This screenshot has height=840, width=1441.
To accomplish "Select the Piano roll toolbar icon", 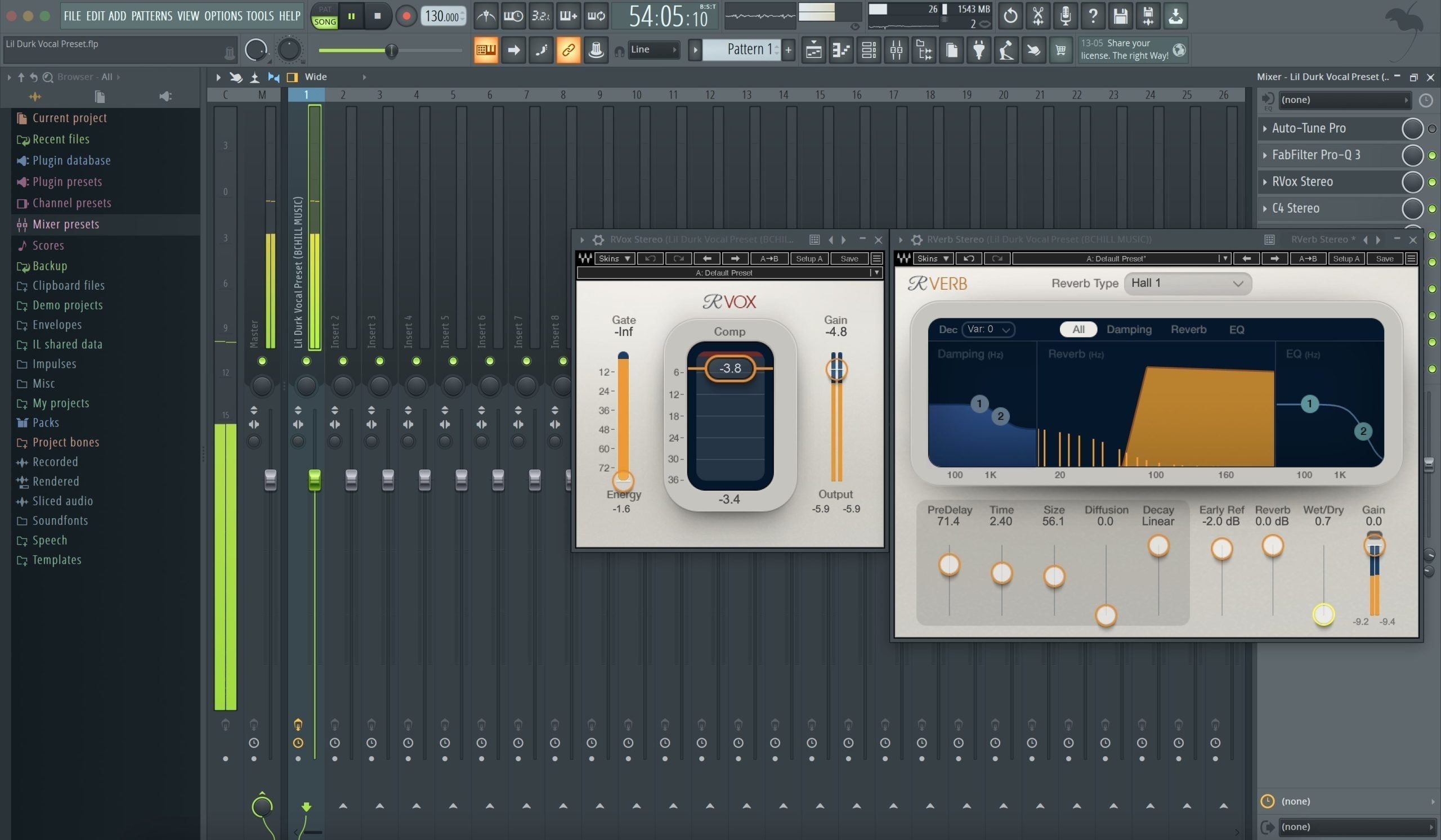I will pyautogui.click(x=840, y=50).
